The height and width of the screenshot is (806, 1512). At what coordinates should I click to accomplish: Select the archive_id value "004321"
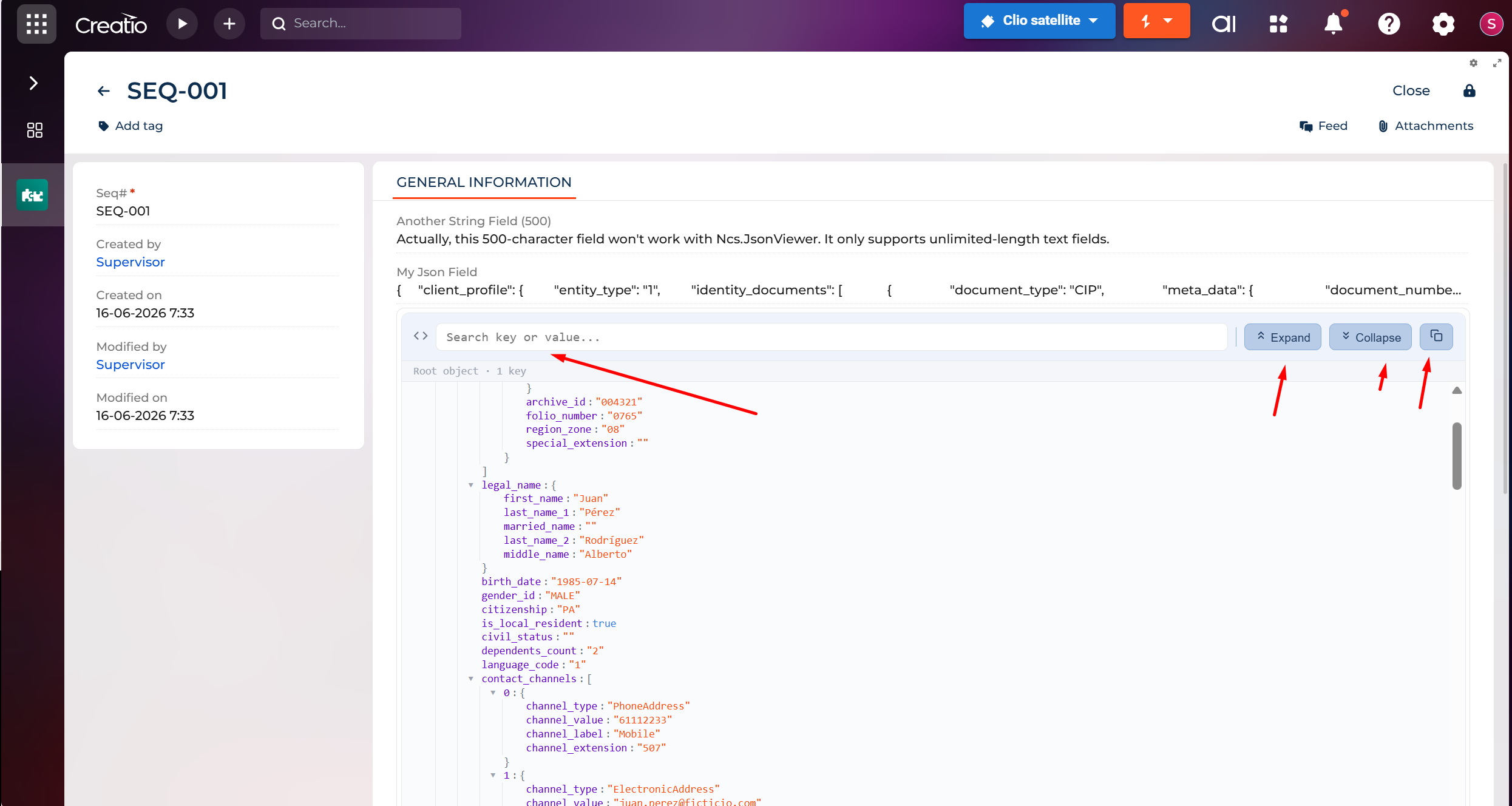[619, 402]
